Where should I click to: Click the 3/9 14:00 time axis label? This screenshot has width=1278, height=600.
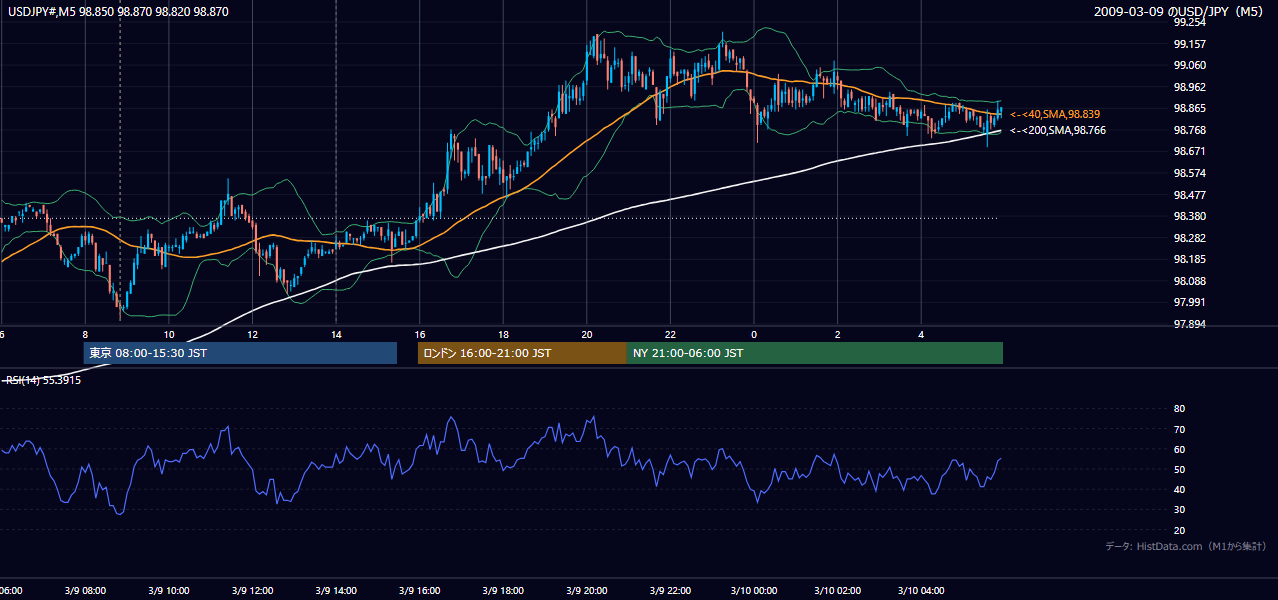coord(336,591)
